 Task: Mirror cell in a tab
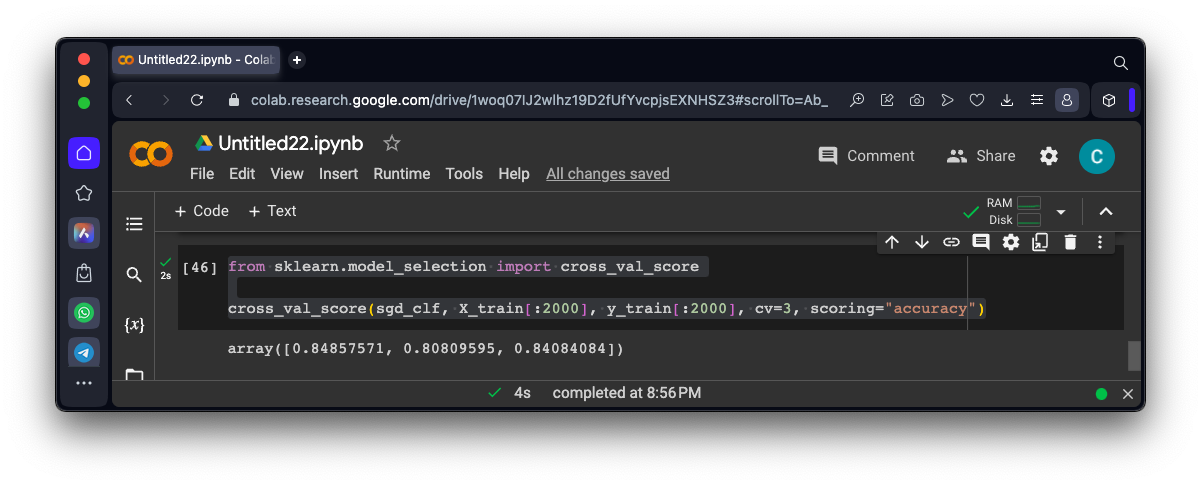coord(1040,242)
